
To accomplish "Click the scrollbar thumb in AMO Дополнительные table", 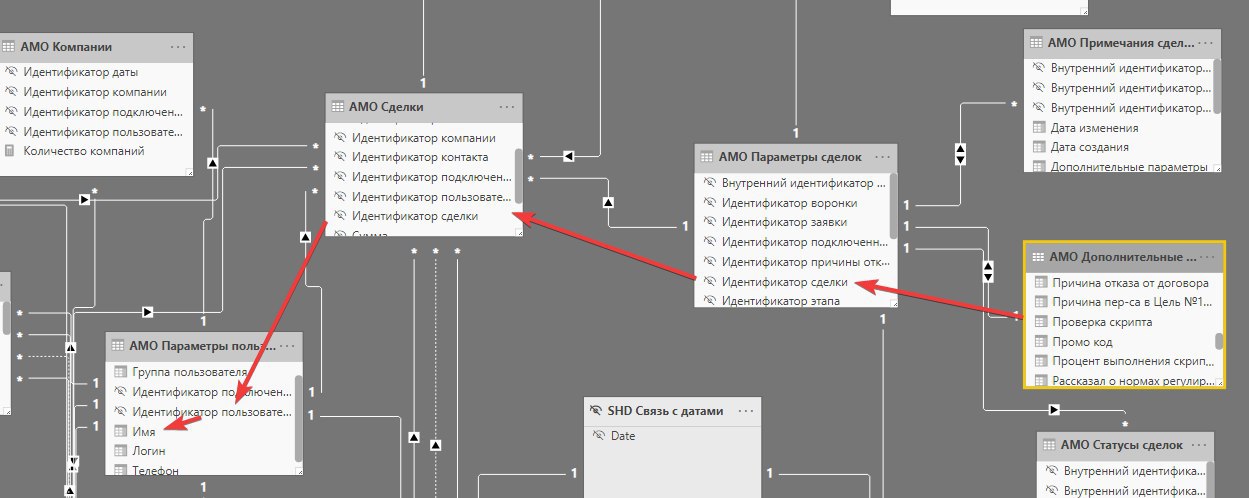I will pos(1219,341).
